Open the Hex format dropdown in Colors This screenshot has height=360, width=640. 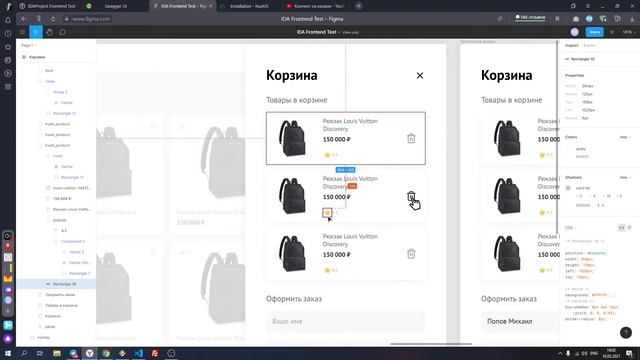coord(625,137)
